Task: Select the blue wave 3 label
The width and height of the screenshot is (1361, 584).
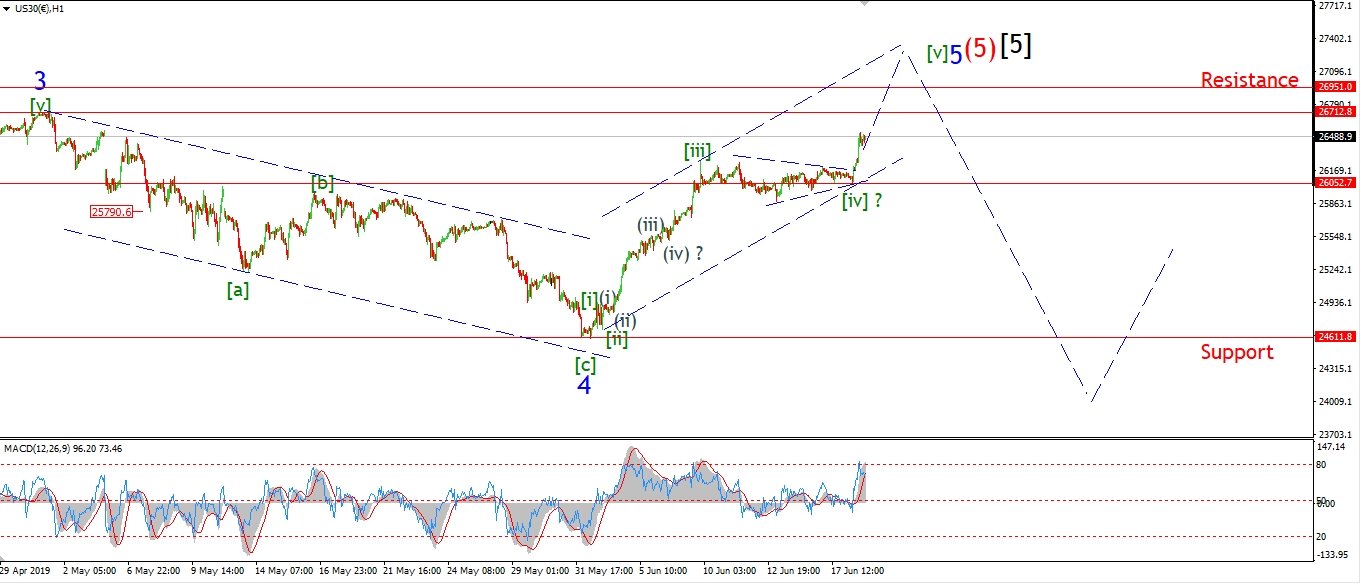Action: pos(40,81)
